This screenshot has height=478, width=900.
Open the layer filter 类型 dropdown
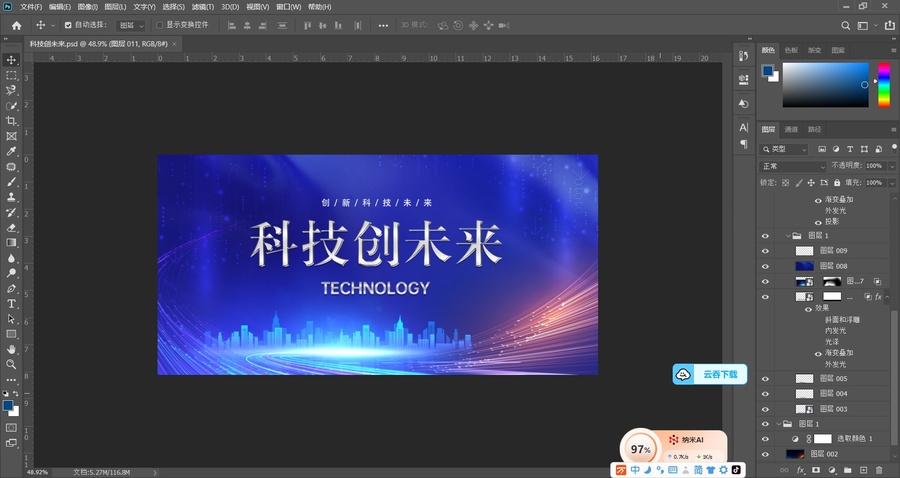click(783, 149)
